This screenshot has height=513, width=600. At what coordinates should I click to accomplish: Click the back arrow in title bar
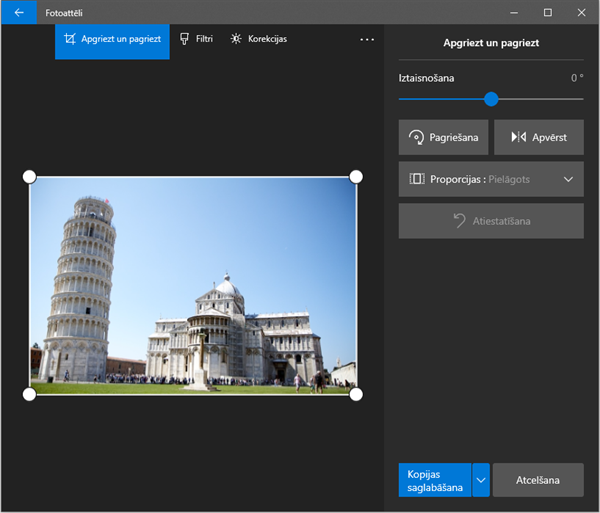(18, 12)
